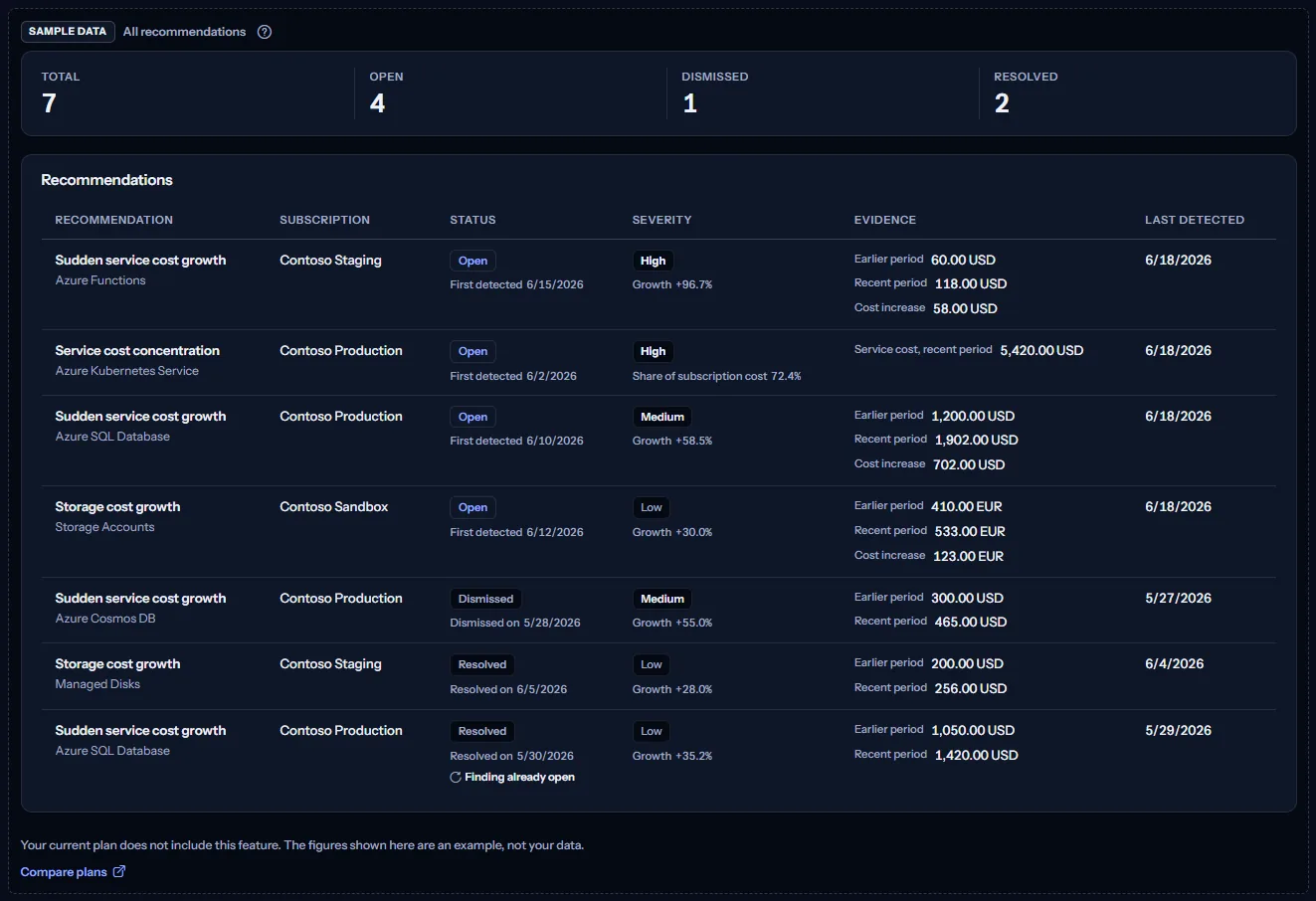This screenshot has width=1316, height=901.
Task: Click the refresh icon beside Finding already open
Action: 456,778
